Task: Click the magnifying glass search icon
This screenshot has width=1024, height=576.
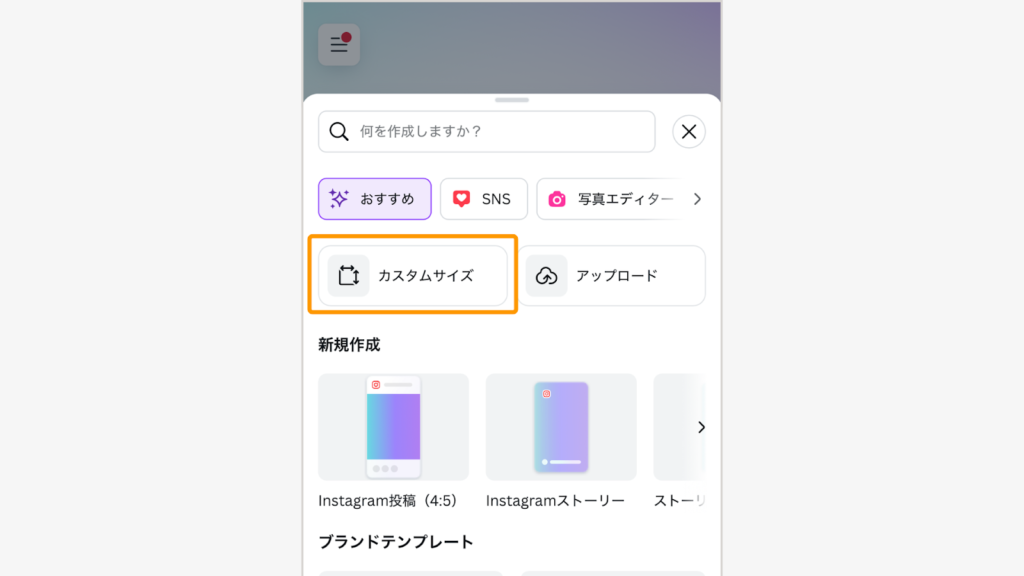Action: [338, 131]
